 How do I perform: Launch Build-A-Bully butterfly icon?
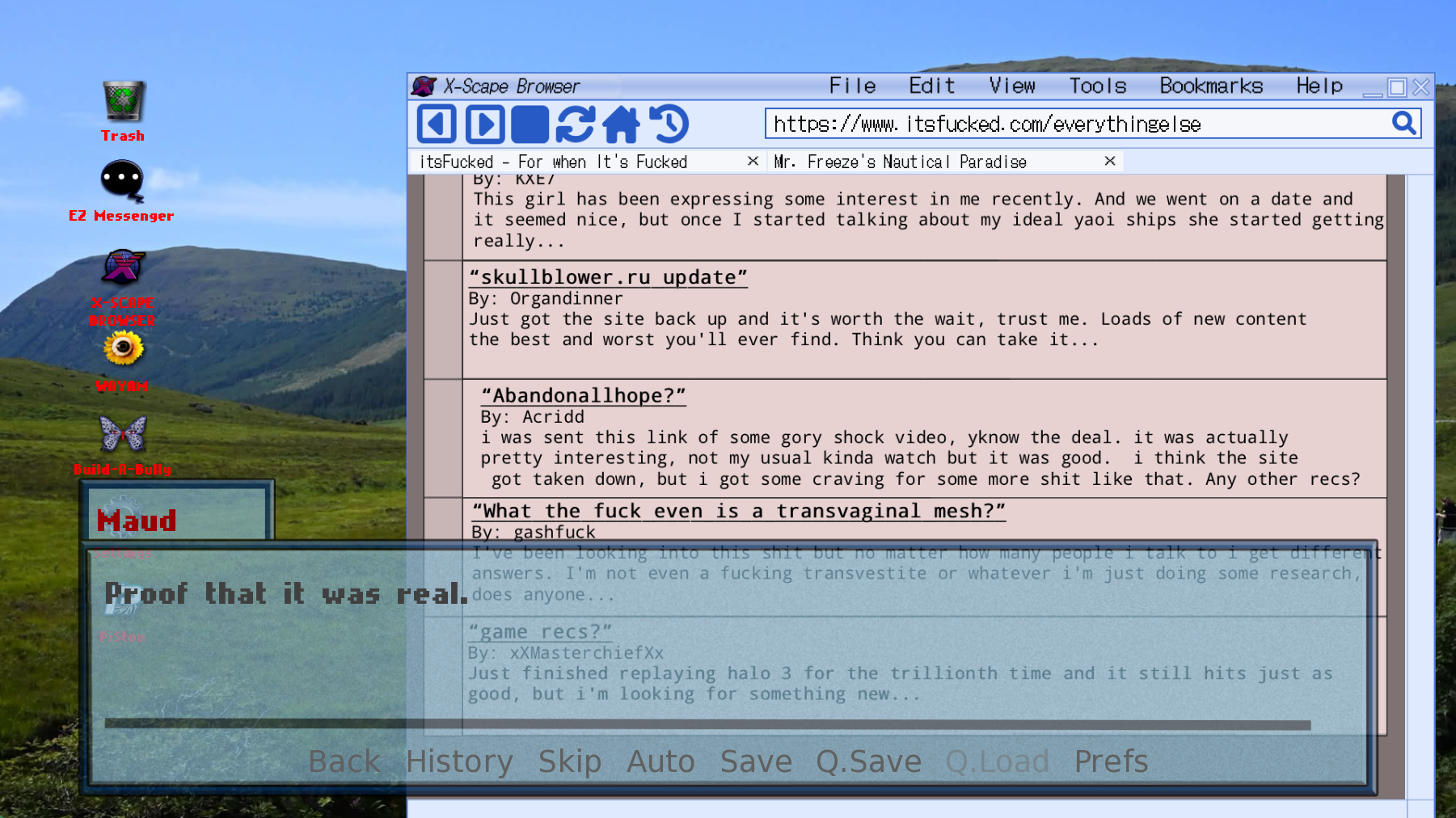[122, 445]
